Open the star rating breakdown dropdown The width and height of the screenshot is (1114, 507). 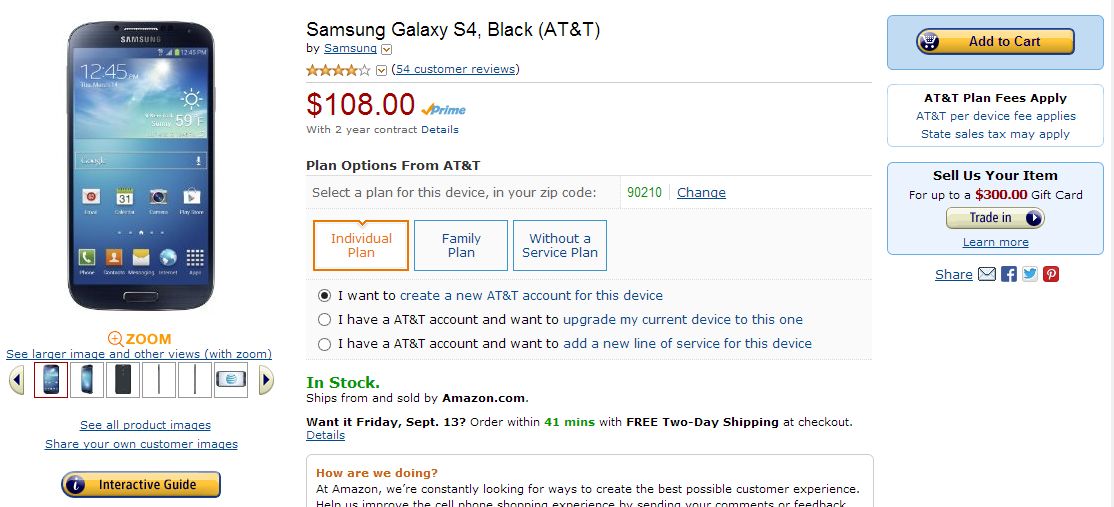[381, 70]
